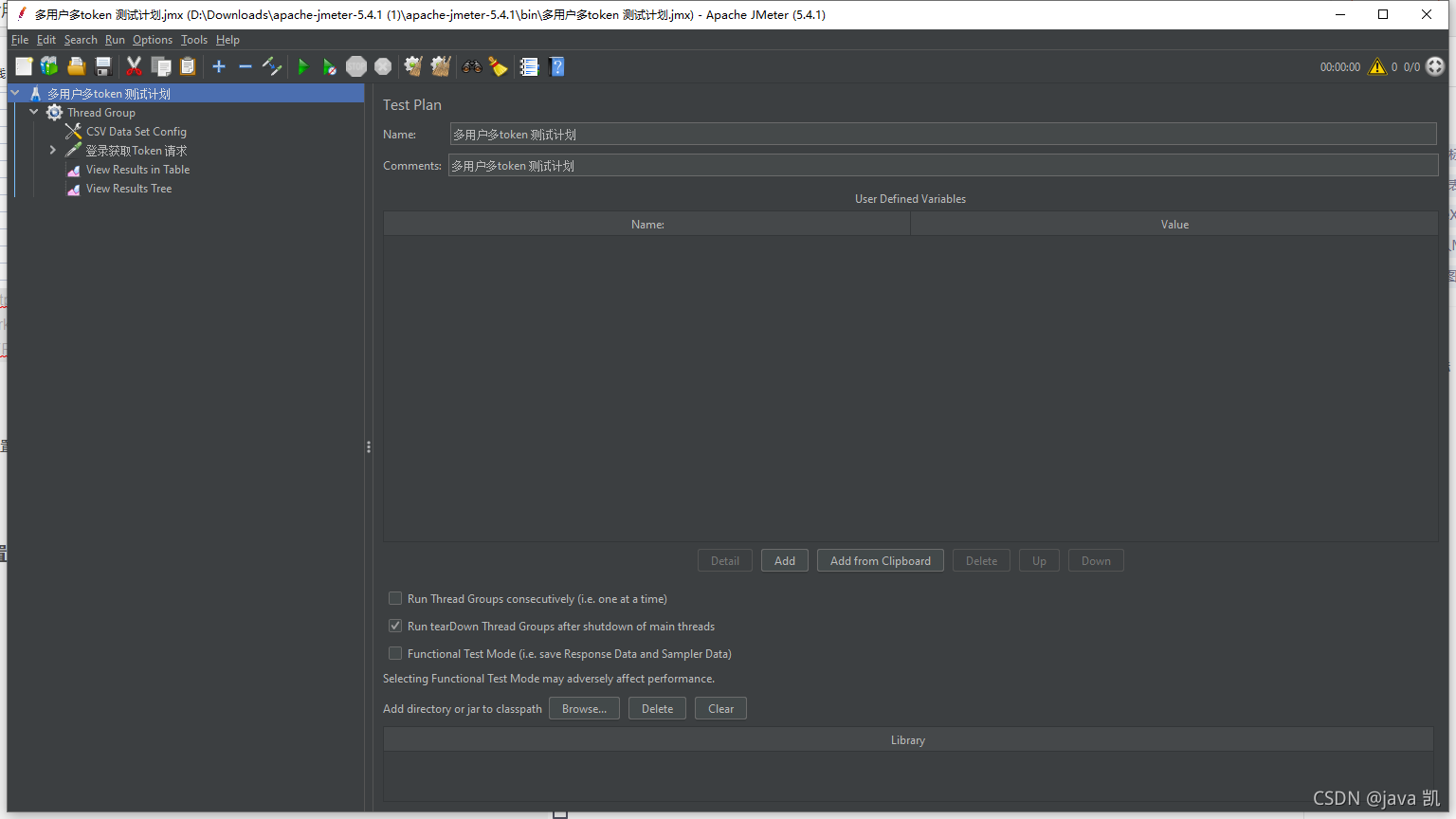Click the Down button
This screenshot has width=1456, height=819.
1096,560
